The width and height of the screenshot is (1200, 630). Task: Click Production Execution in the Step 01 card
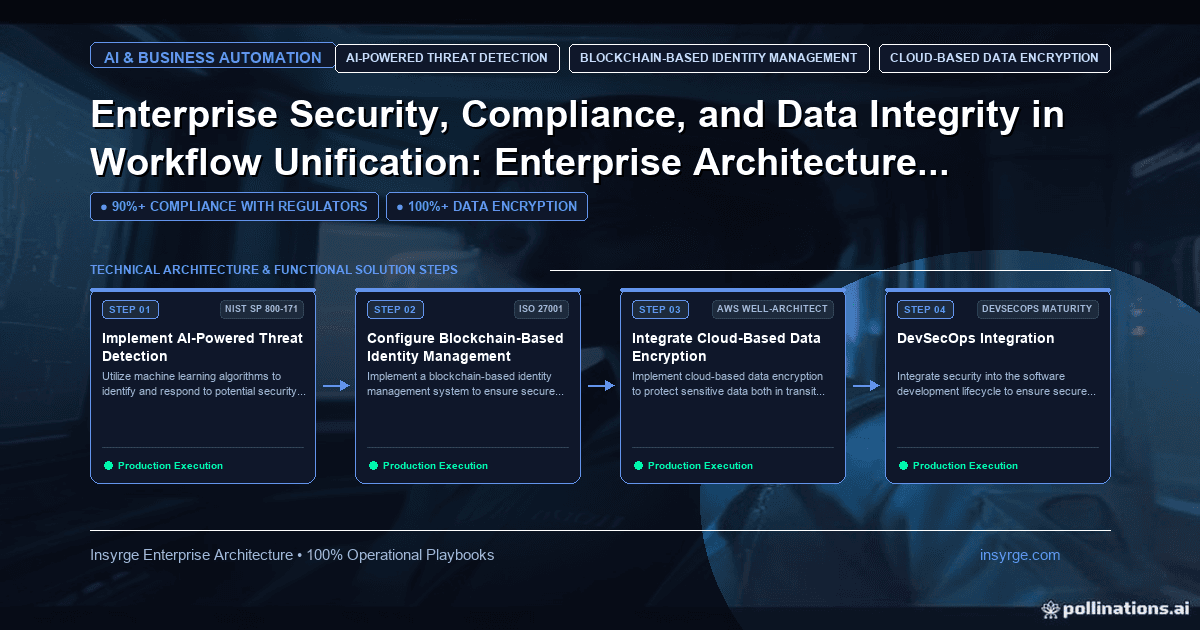click(170, 466)
